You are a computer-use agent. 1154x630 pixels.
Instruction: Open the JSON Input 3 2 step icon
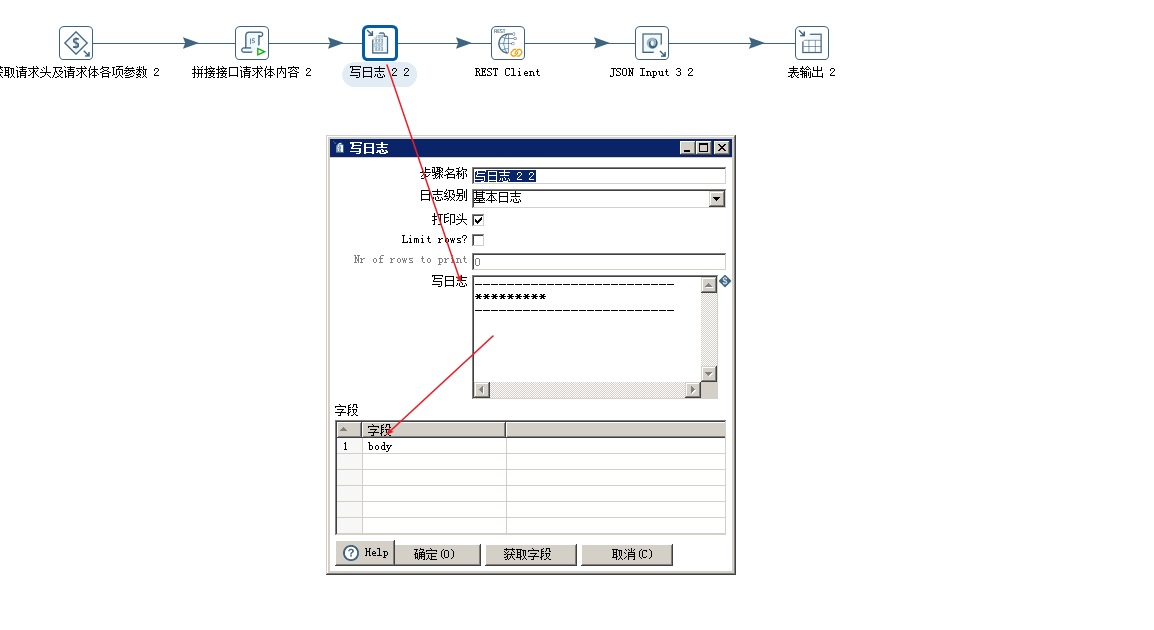click(x=652, y=42)
